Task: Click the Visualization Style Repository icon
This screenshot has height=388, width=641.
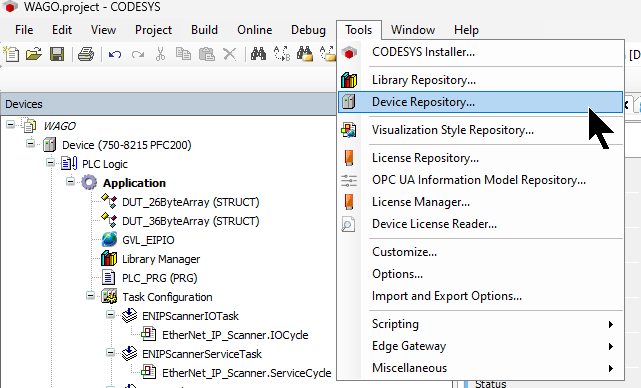Action: pos(349,130)
